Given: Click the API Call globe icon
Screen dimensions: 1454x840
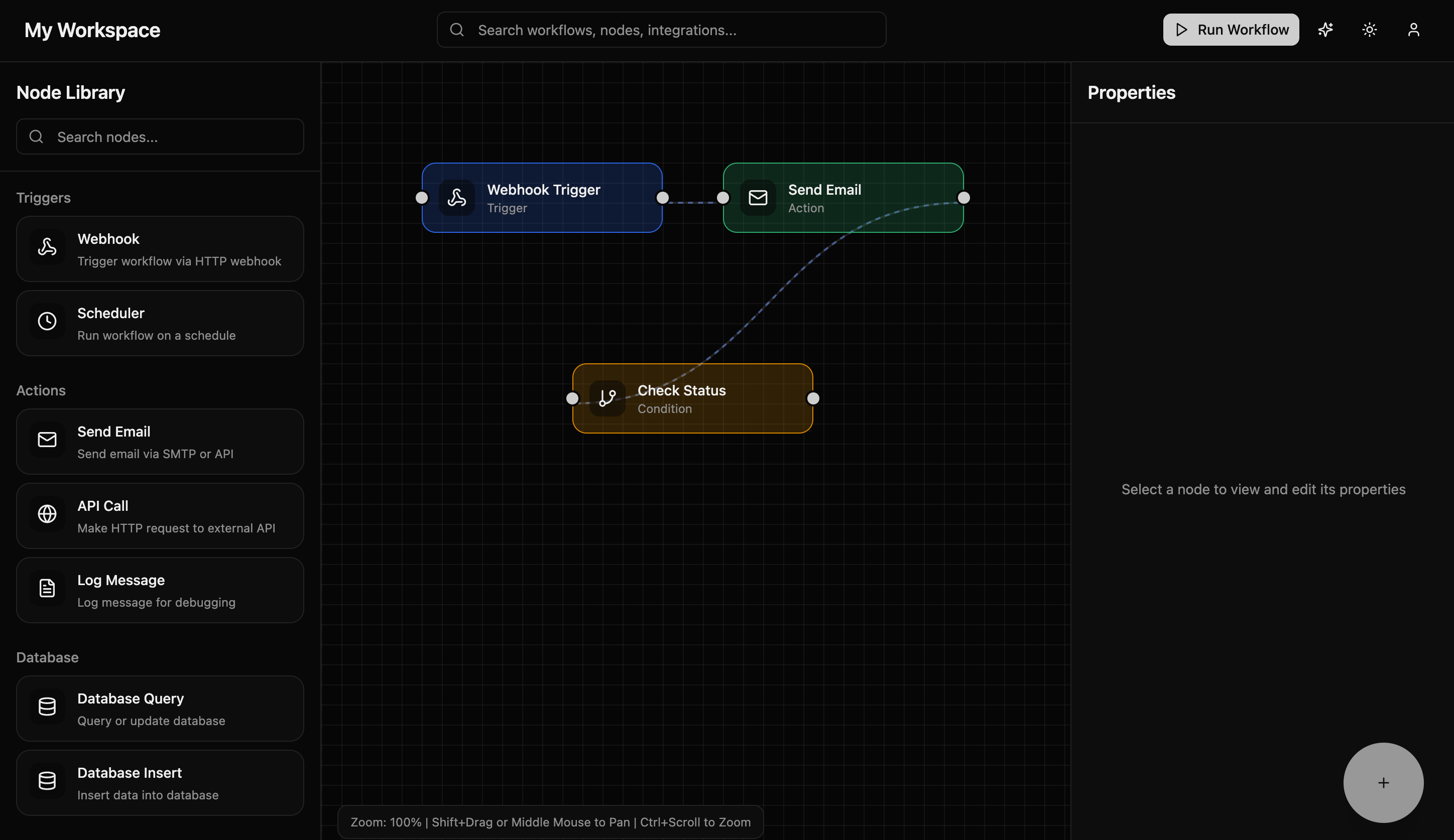Looking at the screenshot, I should [x=47, y=514].
